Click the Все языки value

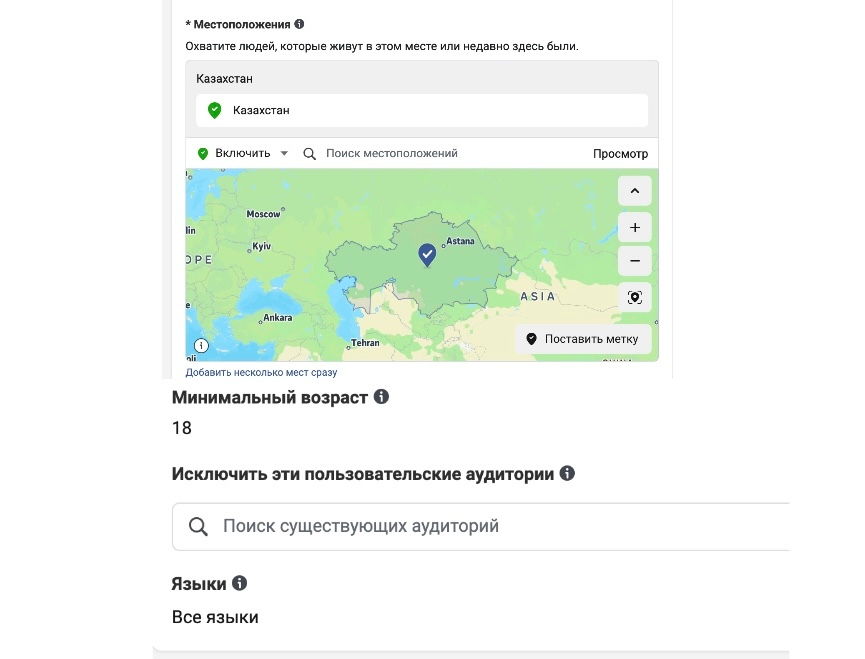215,617
